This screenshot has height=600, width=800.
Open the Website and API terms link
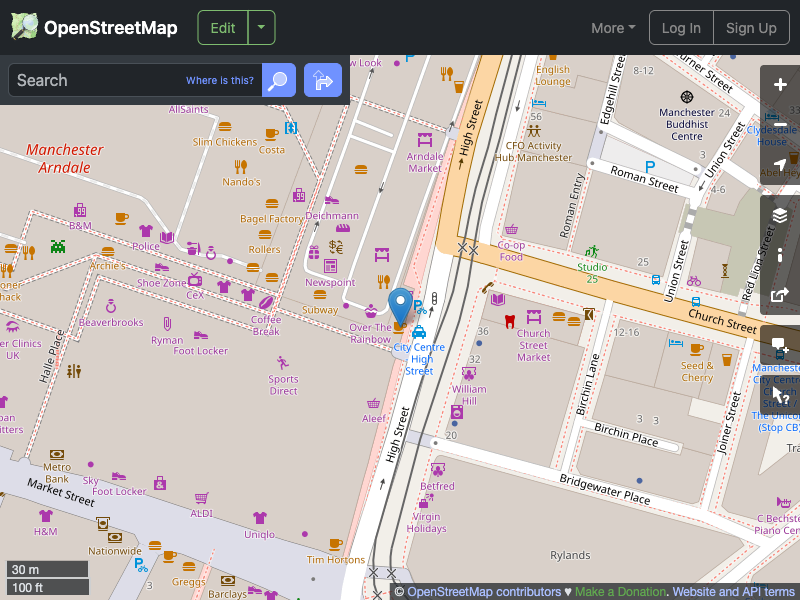point(733,591)
